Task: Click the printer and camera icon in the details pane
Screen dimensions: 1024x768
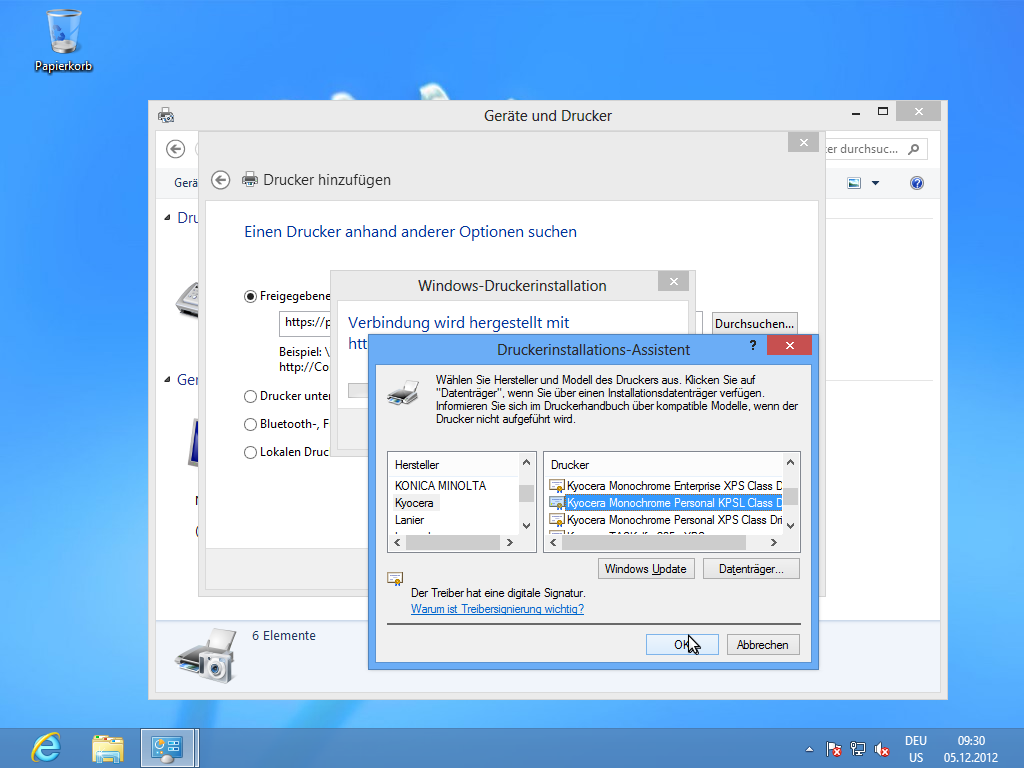Action: 208,655
